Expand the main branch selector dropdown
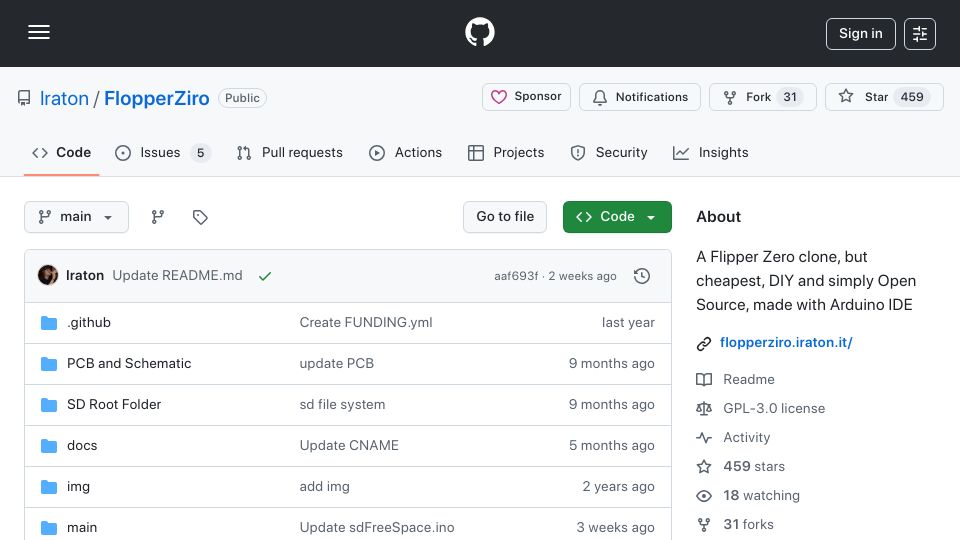The height and width of the screenshot is (540, 960). point(77,217)
